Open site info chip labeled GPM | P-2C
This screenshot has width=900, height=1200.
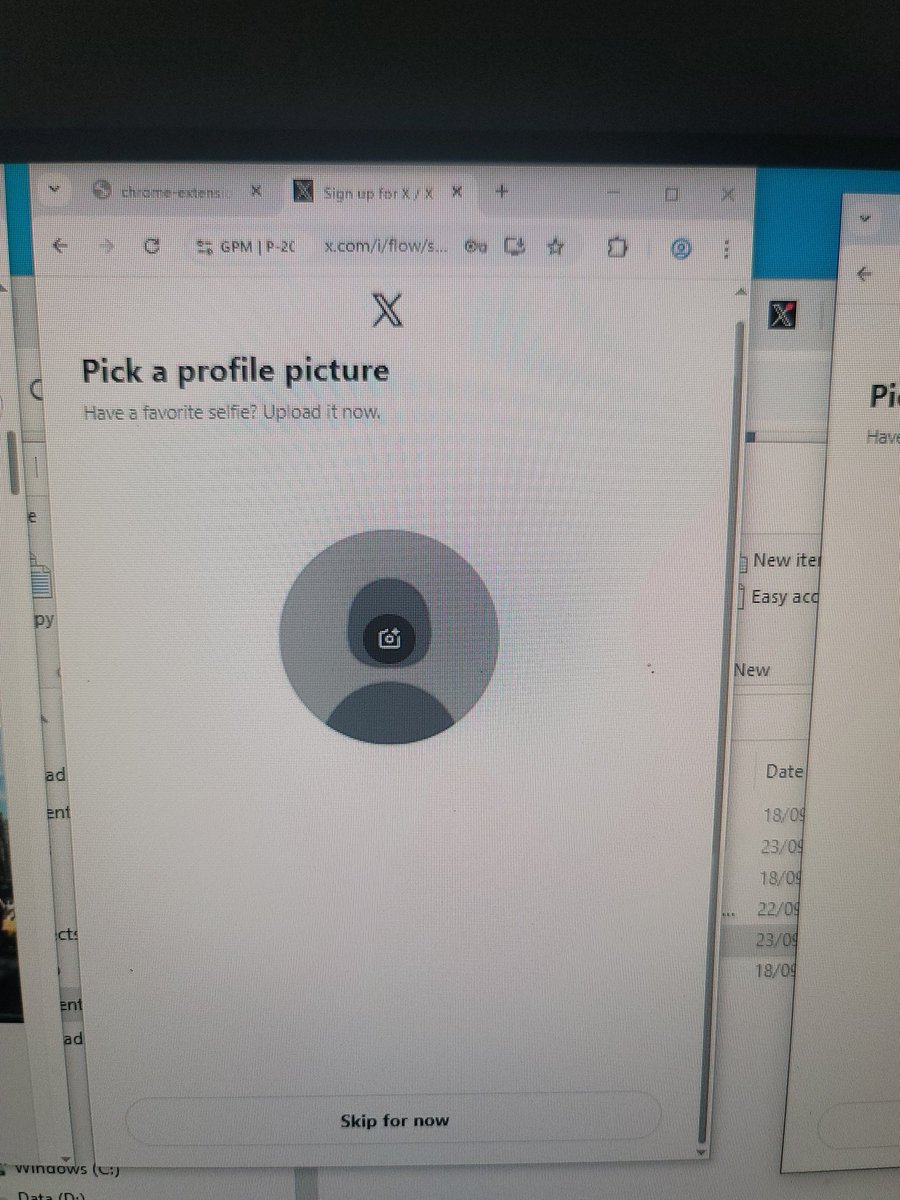246,246
